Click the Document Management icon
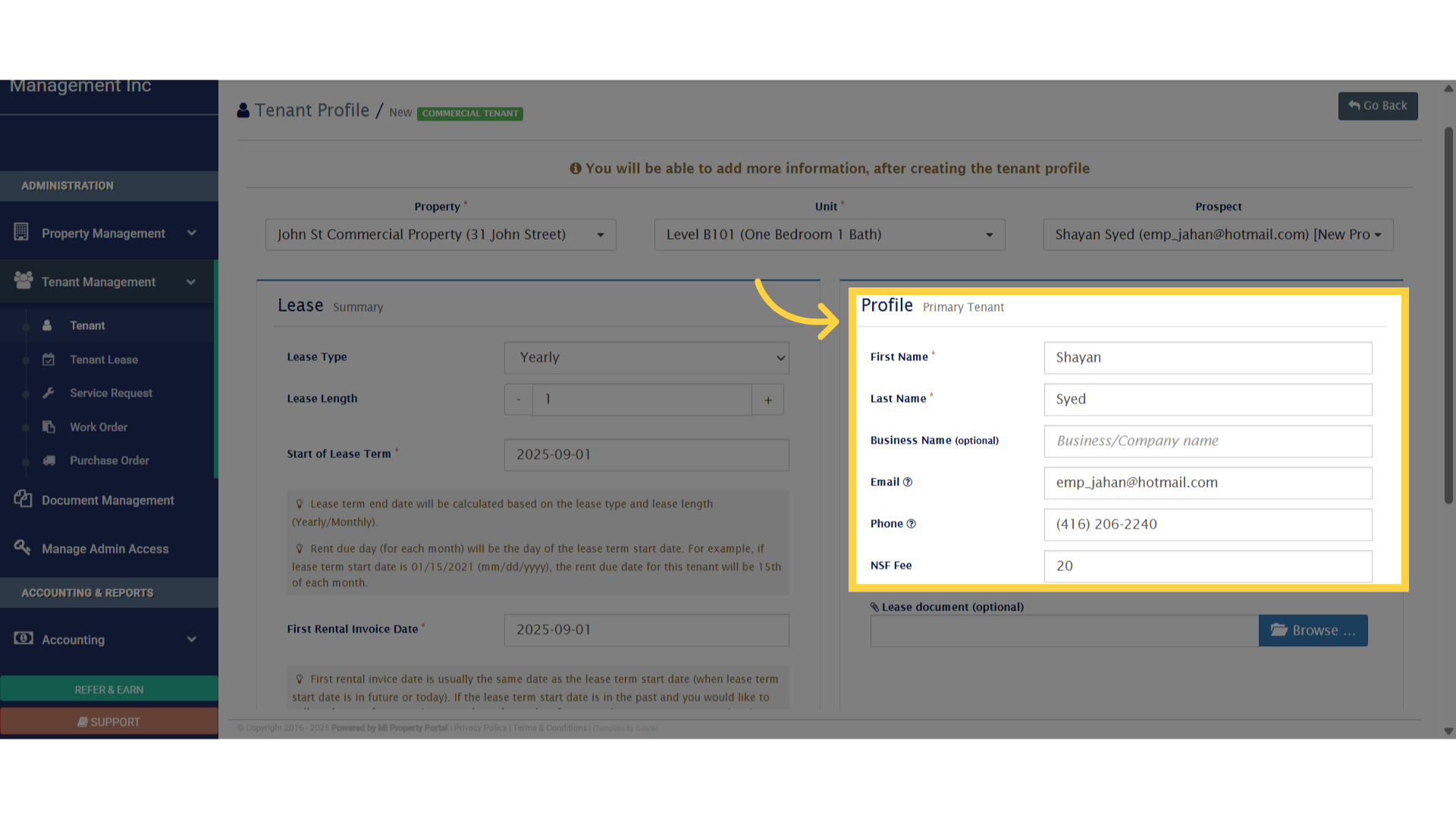The width and height of the screenshot is (1456, 819). pos(23,499)
